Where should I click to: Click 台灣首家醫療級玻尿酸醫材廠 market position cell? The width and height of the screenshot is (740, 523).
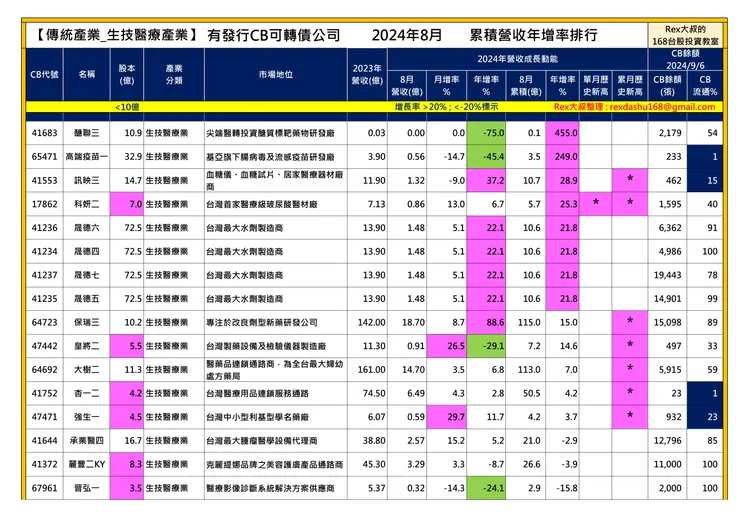276,204
